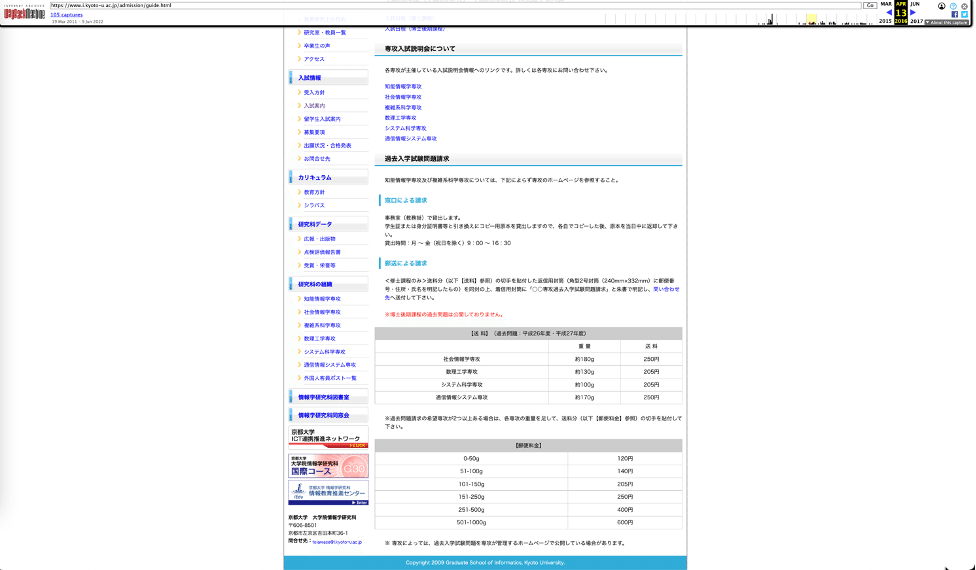Open 社会情報学専攻 in the 入試説明会 link list
The height and width of the screenshot is (570, 976).
click(403, 97)
